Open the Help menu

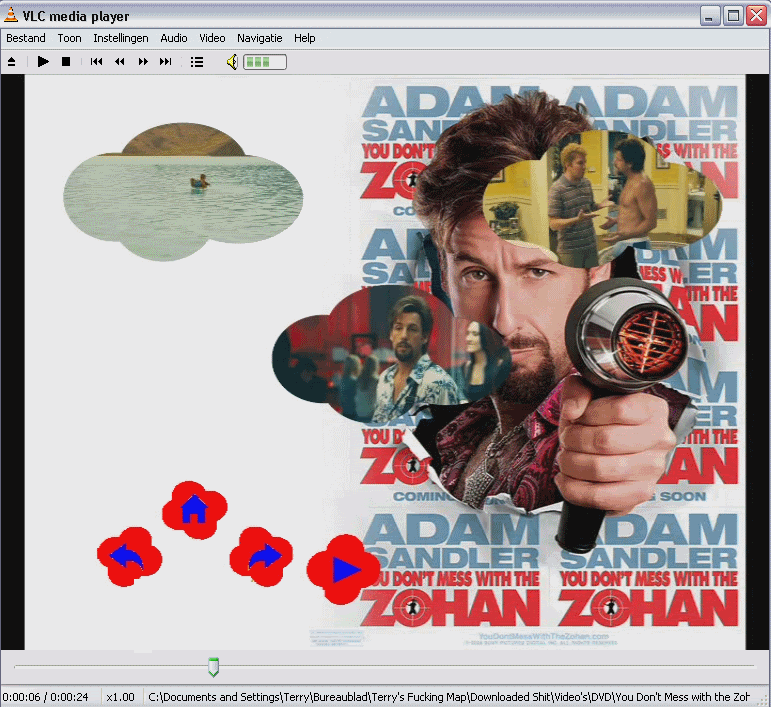tap(304, 38)
